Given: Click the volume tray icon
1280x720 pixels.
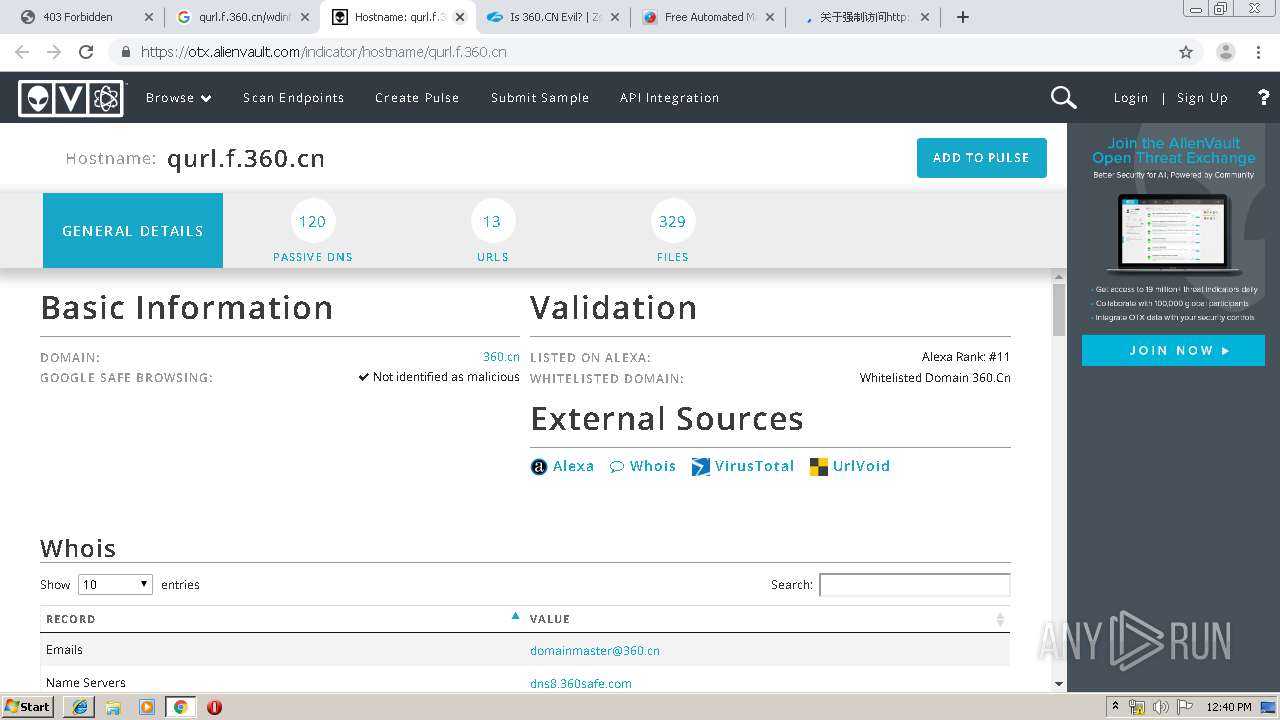Looking at the screenshot, I should pyautogui.click(x=1160, y=708).
